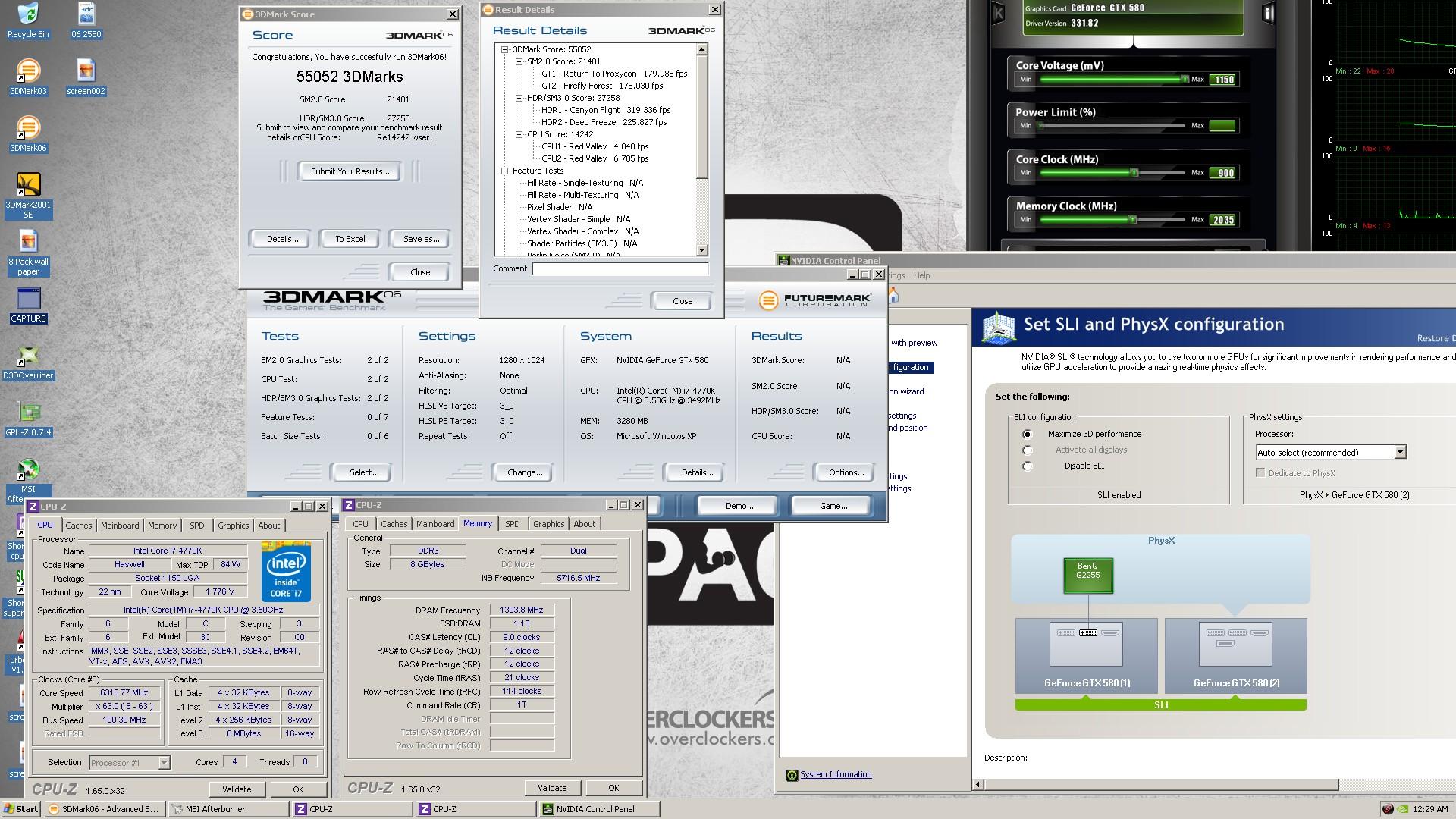
Task: Click the Comment input field
Action: [620, 268]
